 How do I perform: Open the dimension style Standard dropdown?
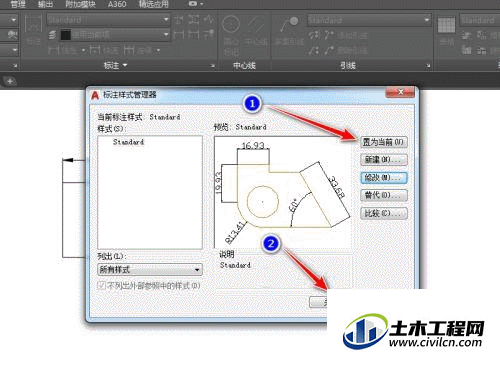coord(108,20)
